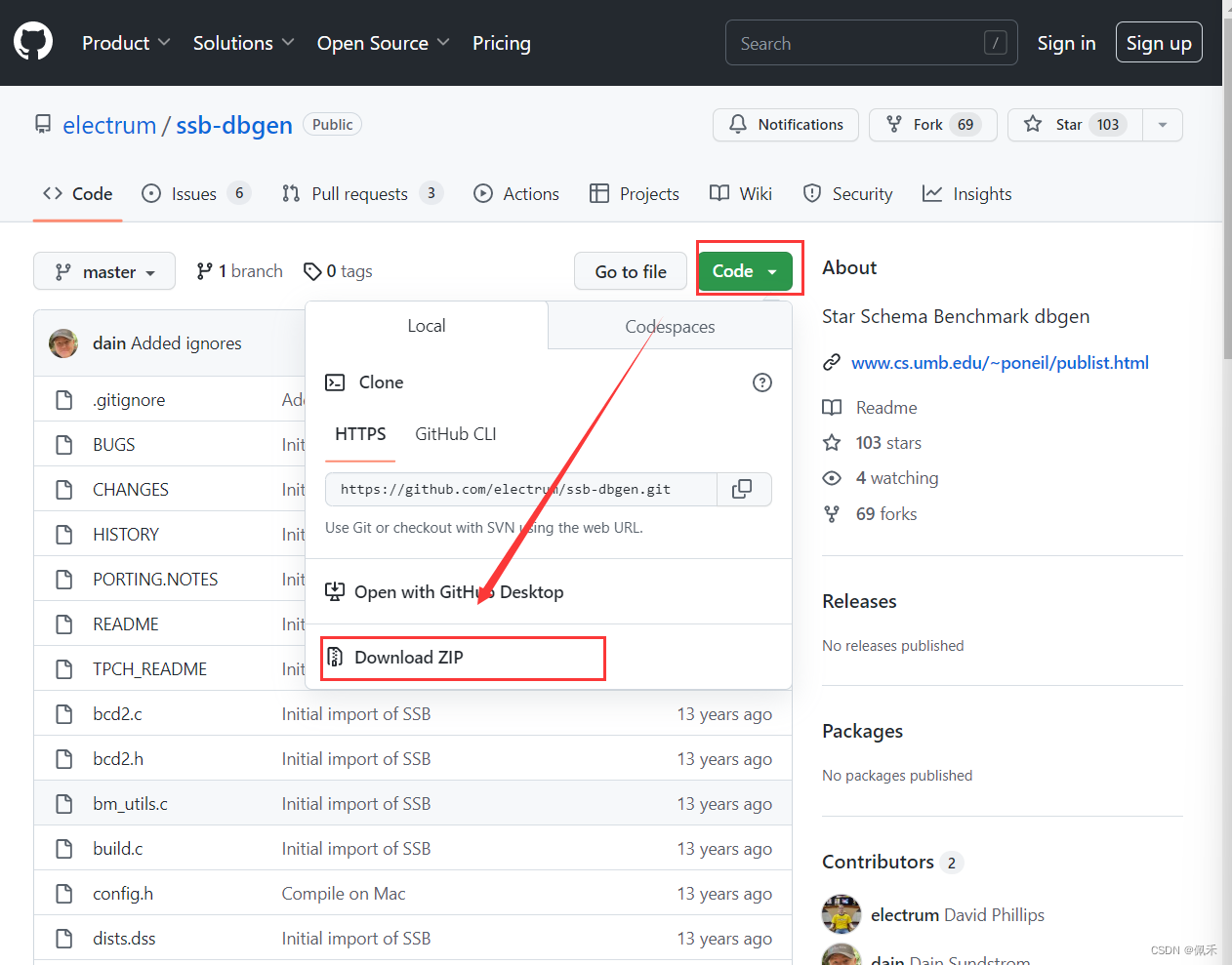Open the Open Source dropdown
The image size is (1232, 965).
pos(383,43)
